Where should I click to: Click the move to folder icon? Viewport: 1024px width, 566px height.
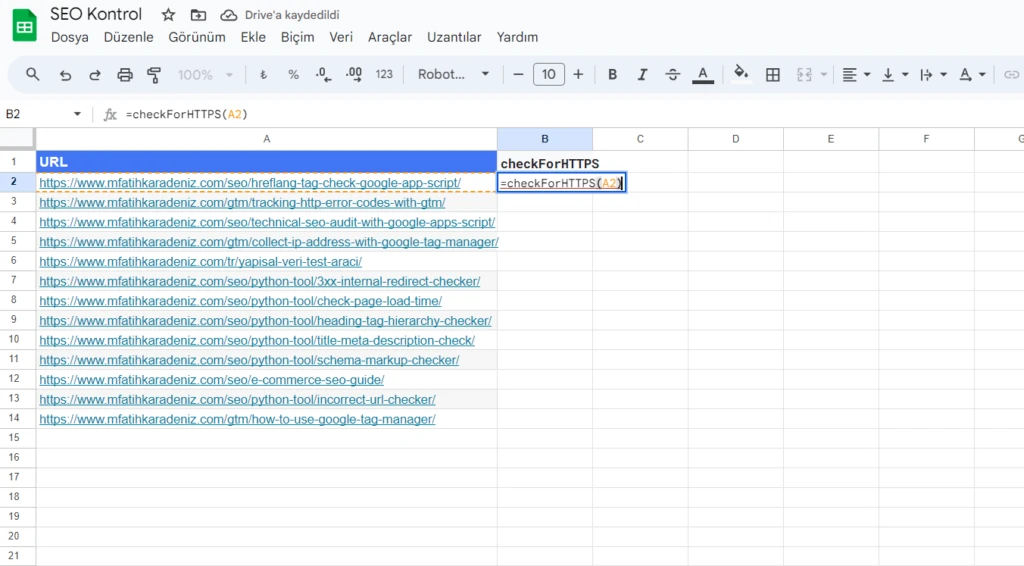[198, 15]
